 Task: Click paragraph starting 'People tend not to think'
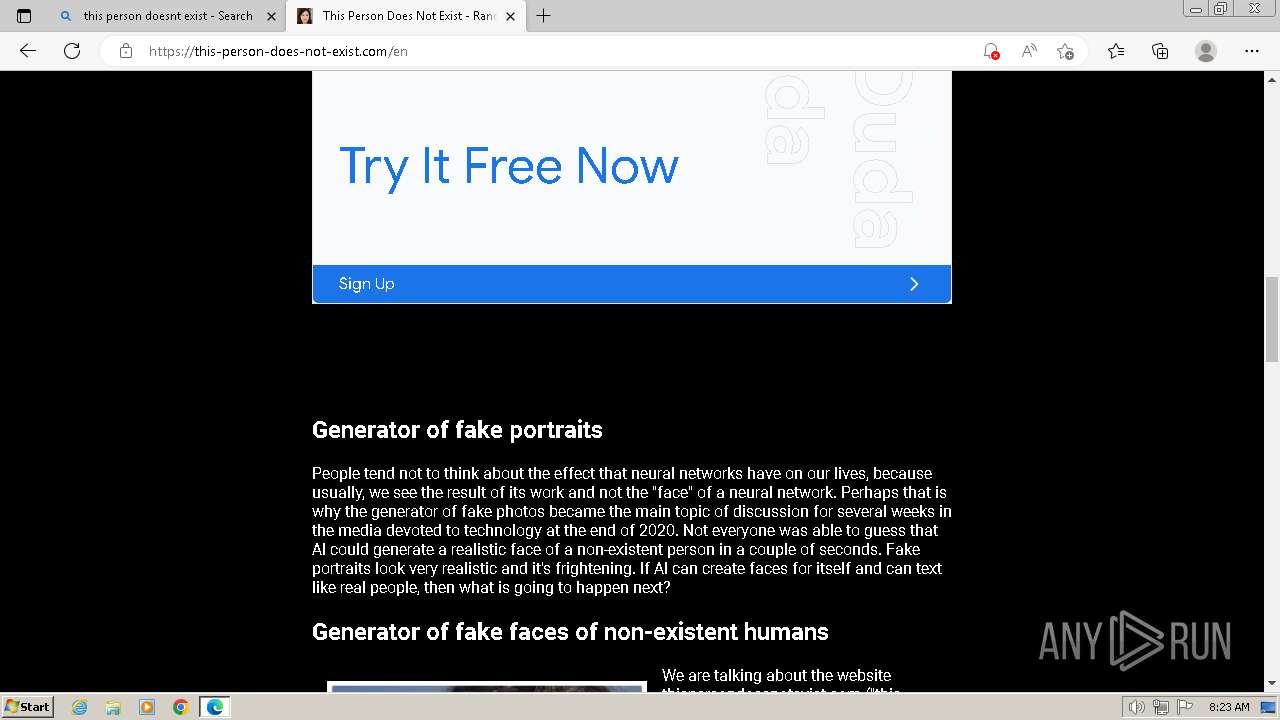[632, 530]
